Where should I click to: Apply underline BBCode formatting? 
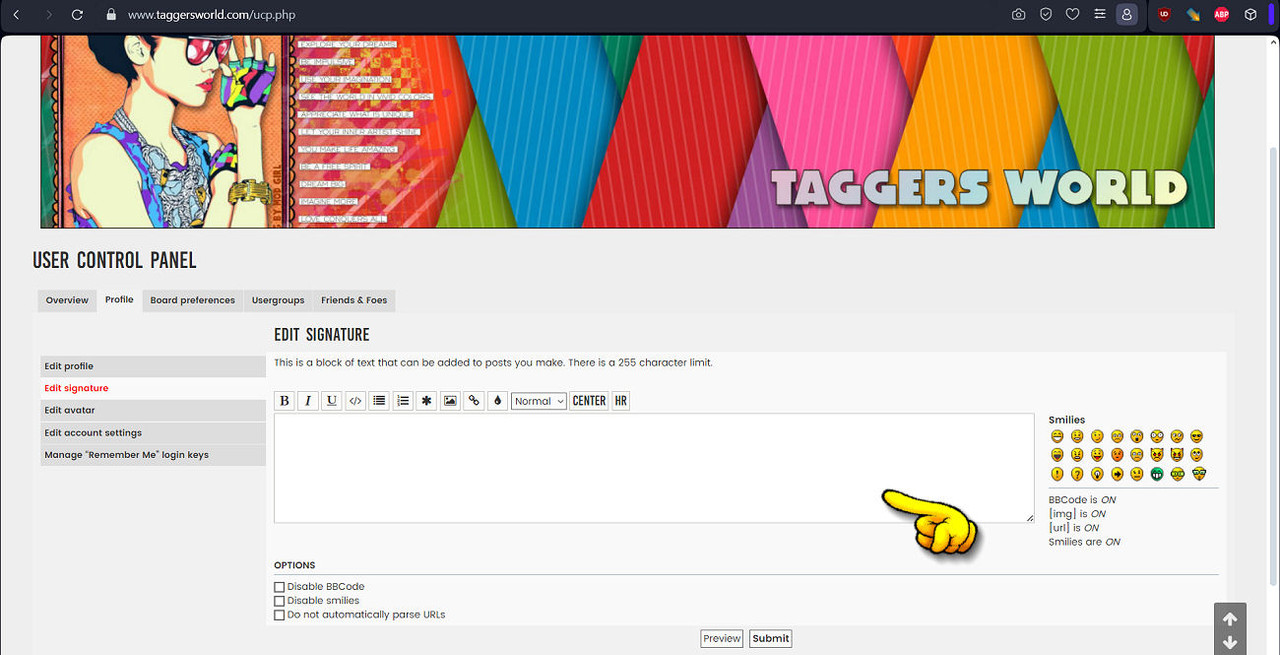pos(332,401)
